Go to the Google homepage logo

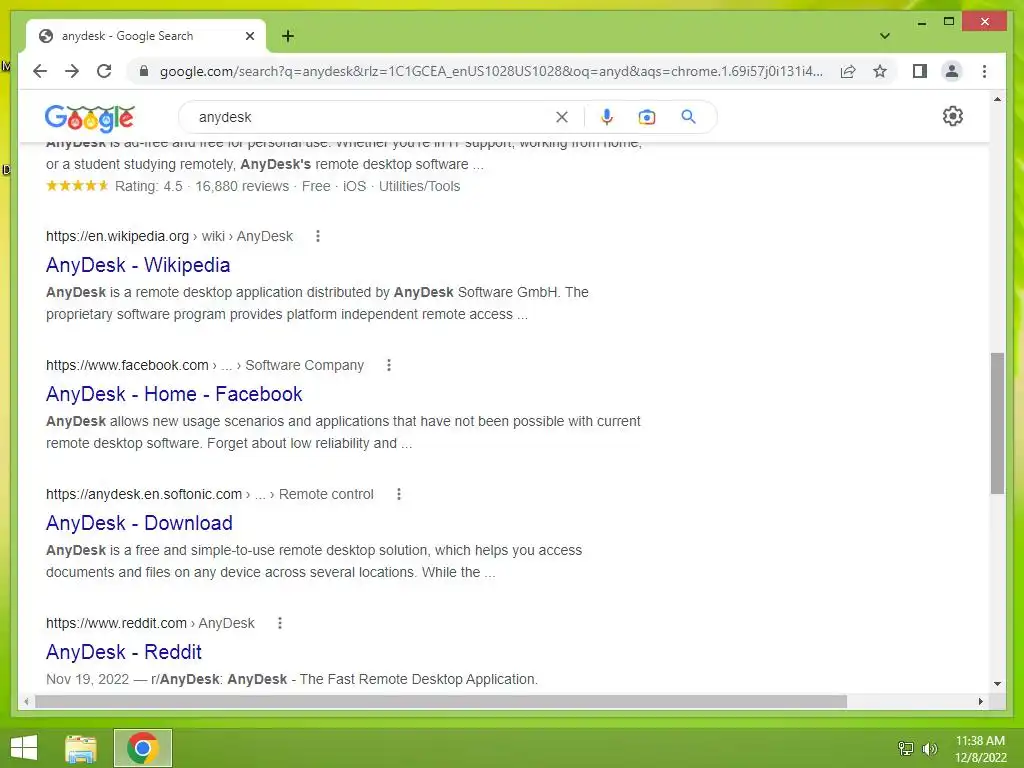pos(89,118)
